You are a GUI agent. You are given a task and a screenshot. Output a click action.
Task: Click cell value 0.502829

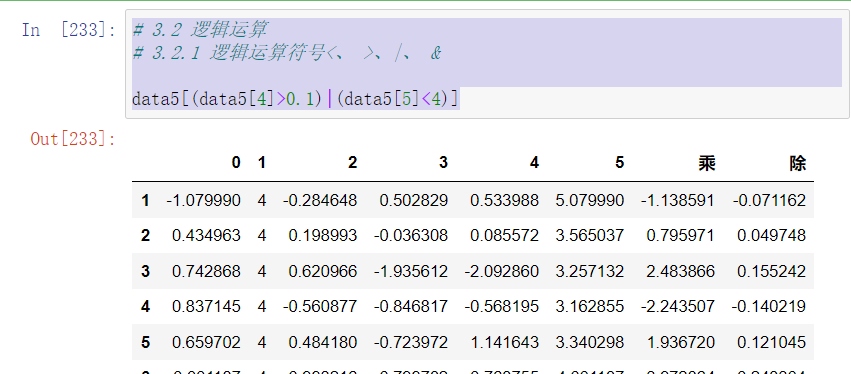click(x=414, y=201)
